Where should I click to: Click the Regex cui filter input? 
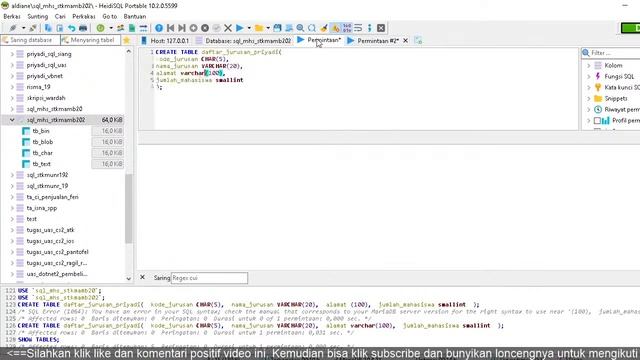[209, 278]
